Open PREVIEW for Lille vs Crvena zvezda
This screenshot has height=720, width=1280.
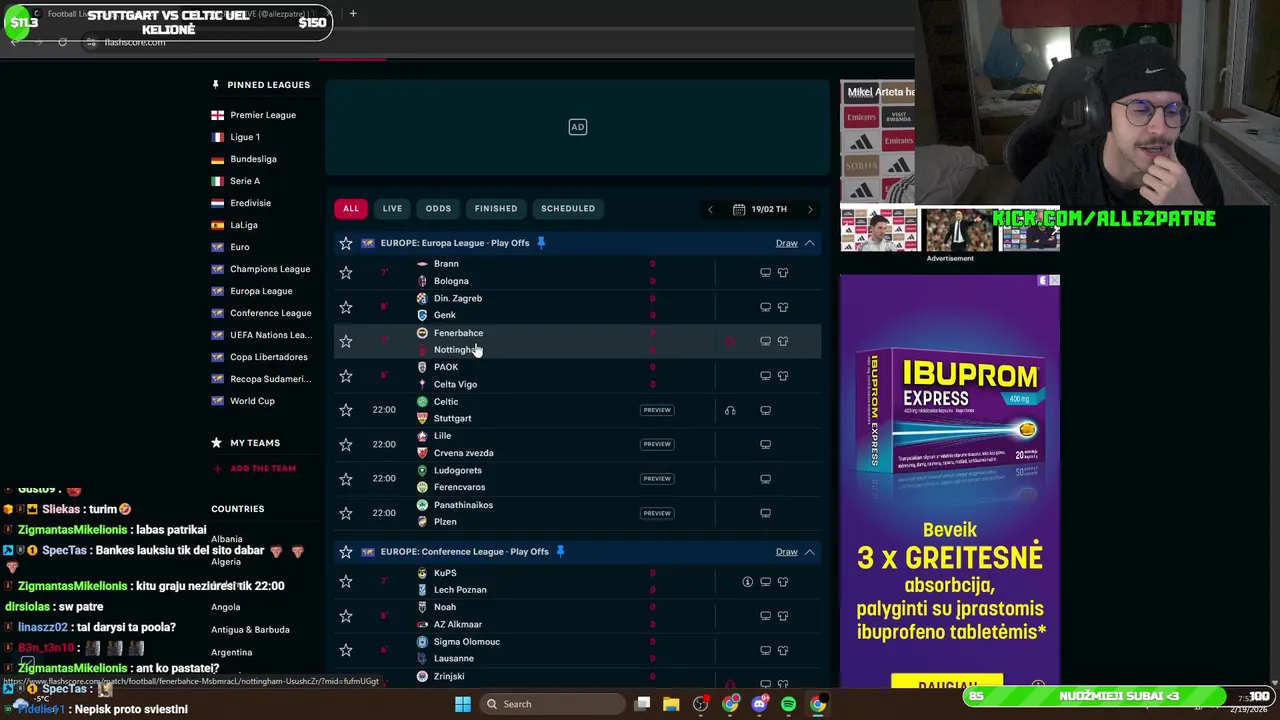[x=657, y=444]
